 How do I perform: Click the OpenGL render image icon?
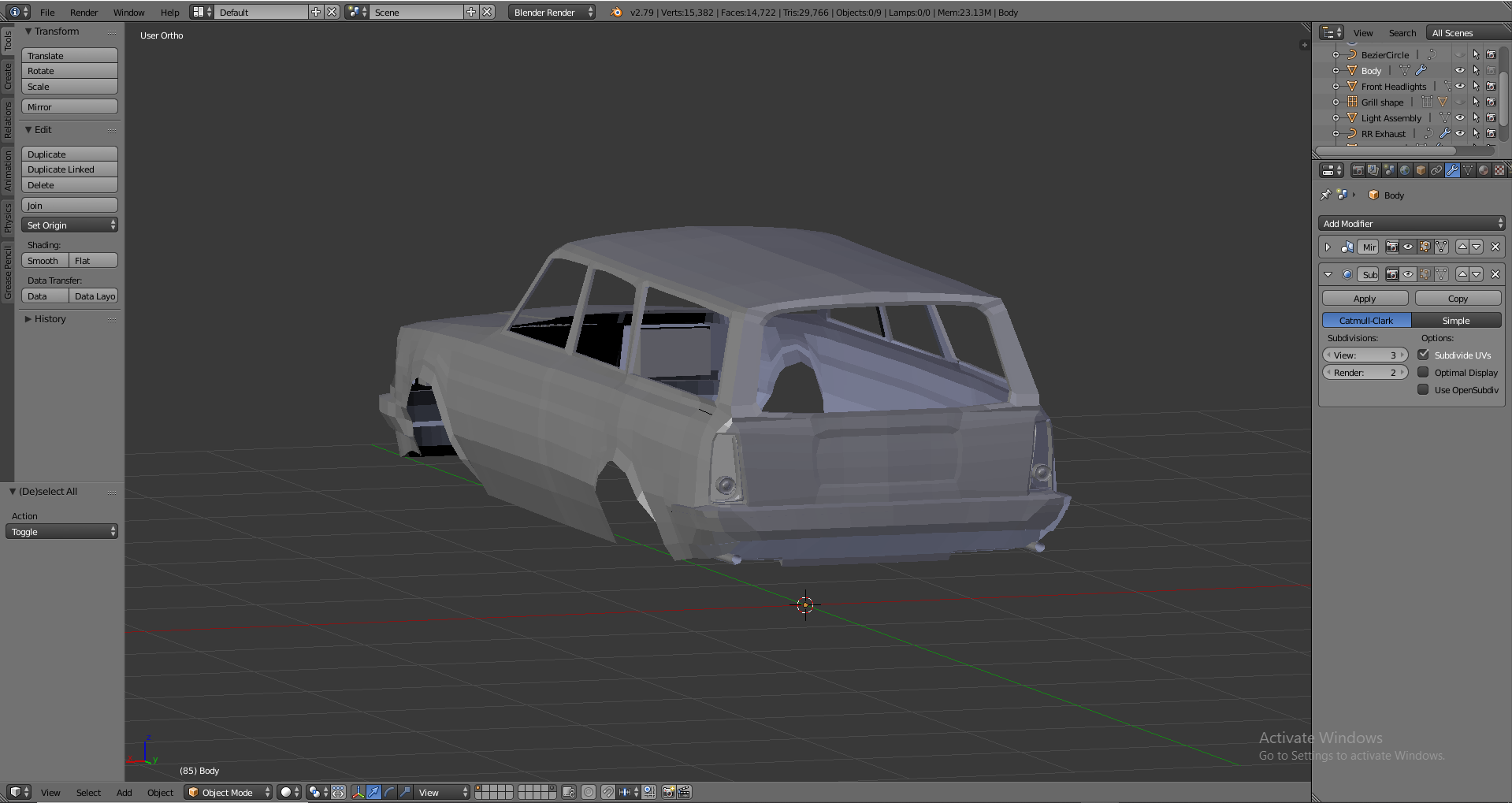tap(668, 792)
